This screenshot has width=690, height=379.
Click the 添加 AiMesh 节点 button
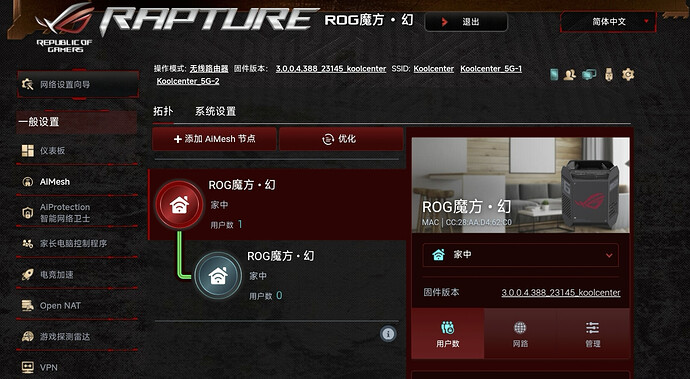215,139
